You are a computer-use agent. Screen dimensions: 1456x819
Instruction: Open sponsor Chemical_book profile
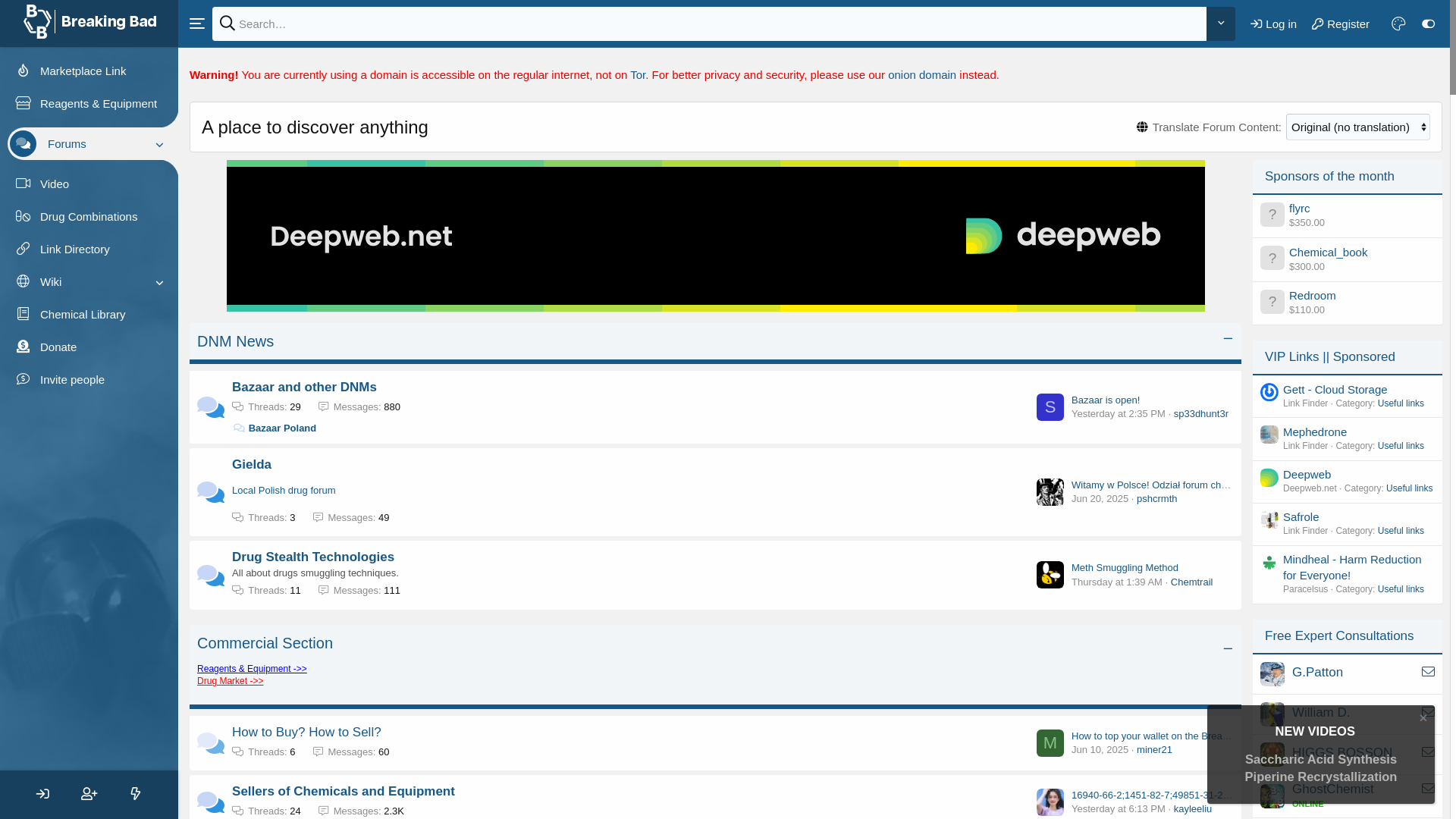tap(1328, 252)
